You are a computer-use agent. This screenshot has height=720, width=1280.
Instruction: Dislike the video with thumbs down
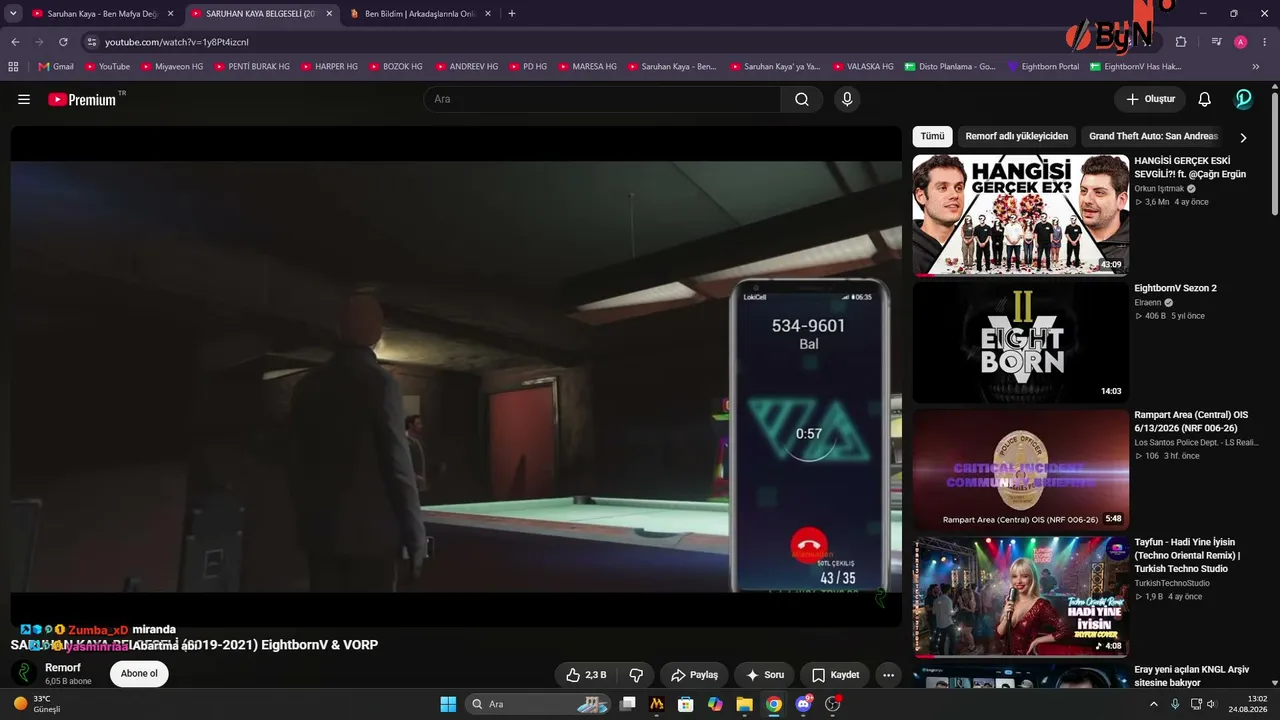636,675
